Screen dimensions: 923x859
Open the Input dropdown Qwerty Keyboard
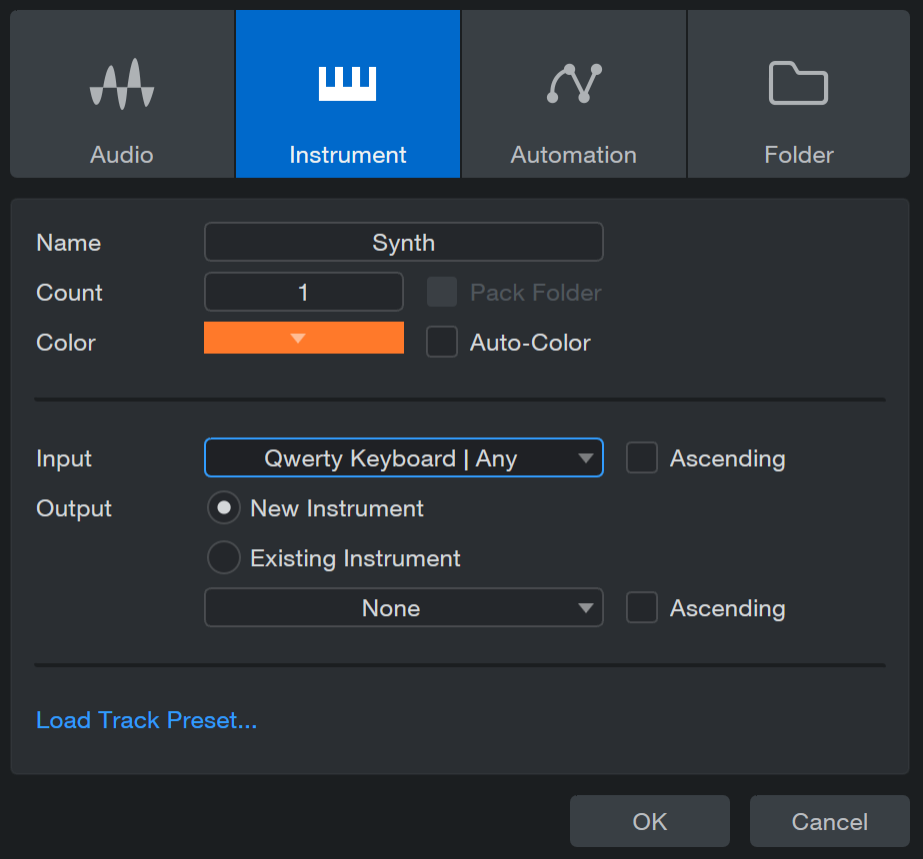click(x=404, y=457)
